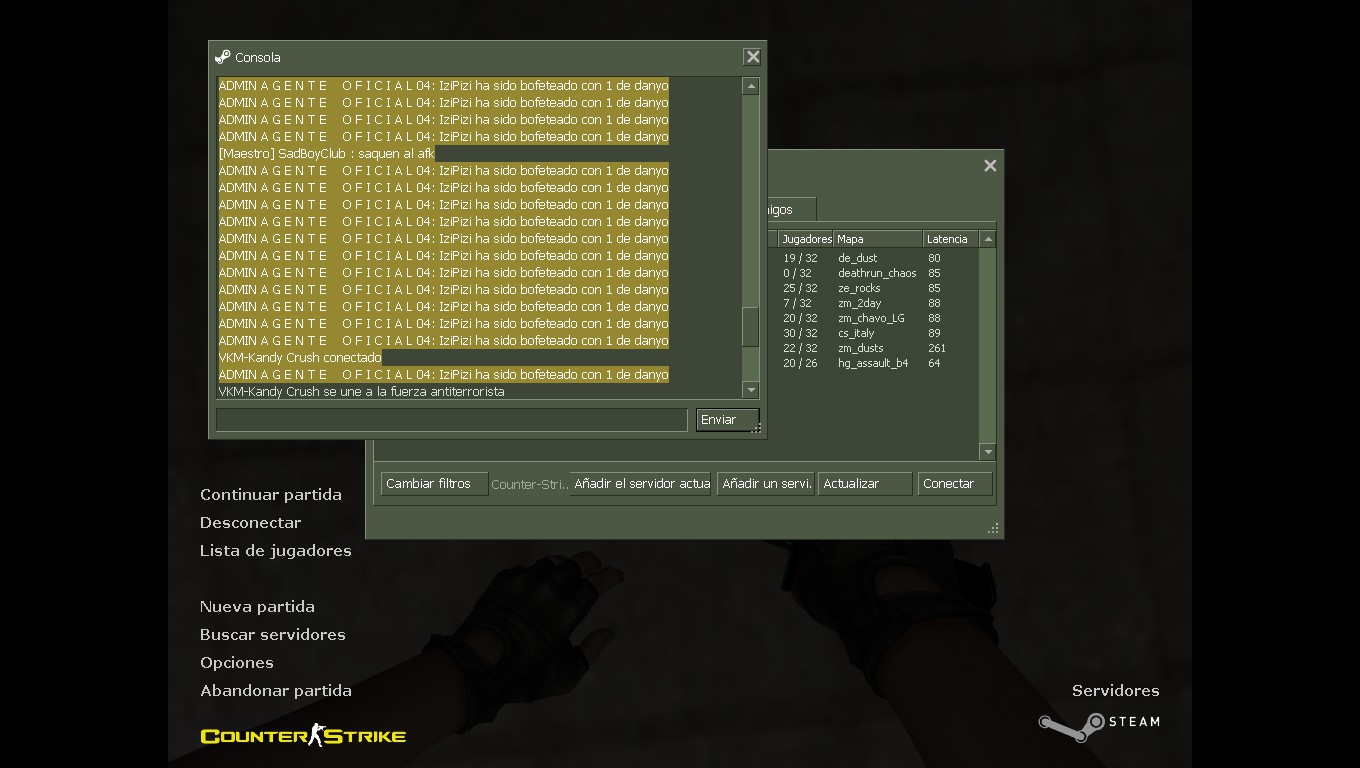Image resolution: width=1360 pixels, height=768 pixels.
Task: Select the zm_chavo_LG server row
Action: point(873,318)
